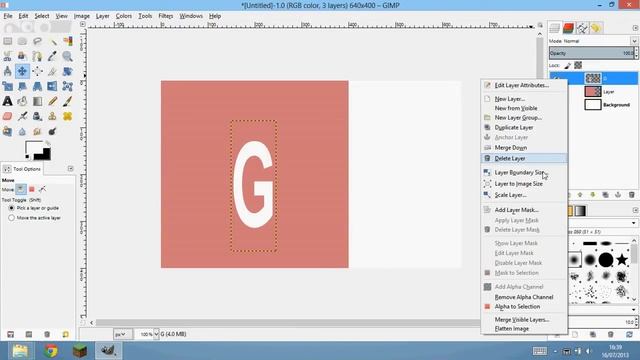Image resolution: width=640 pixels, height=360 pixels.
Task: Switch to the Undo History tab
Action: tap(596, 28)
